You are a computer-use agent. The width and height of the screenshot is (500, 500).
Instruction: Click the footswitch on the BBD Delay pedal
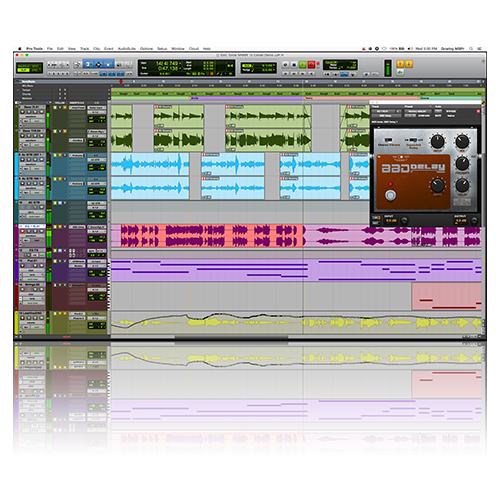point(391,195)
